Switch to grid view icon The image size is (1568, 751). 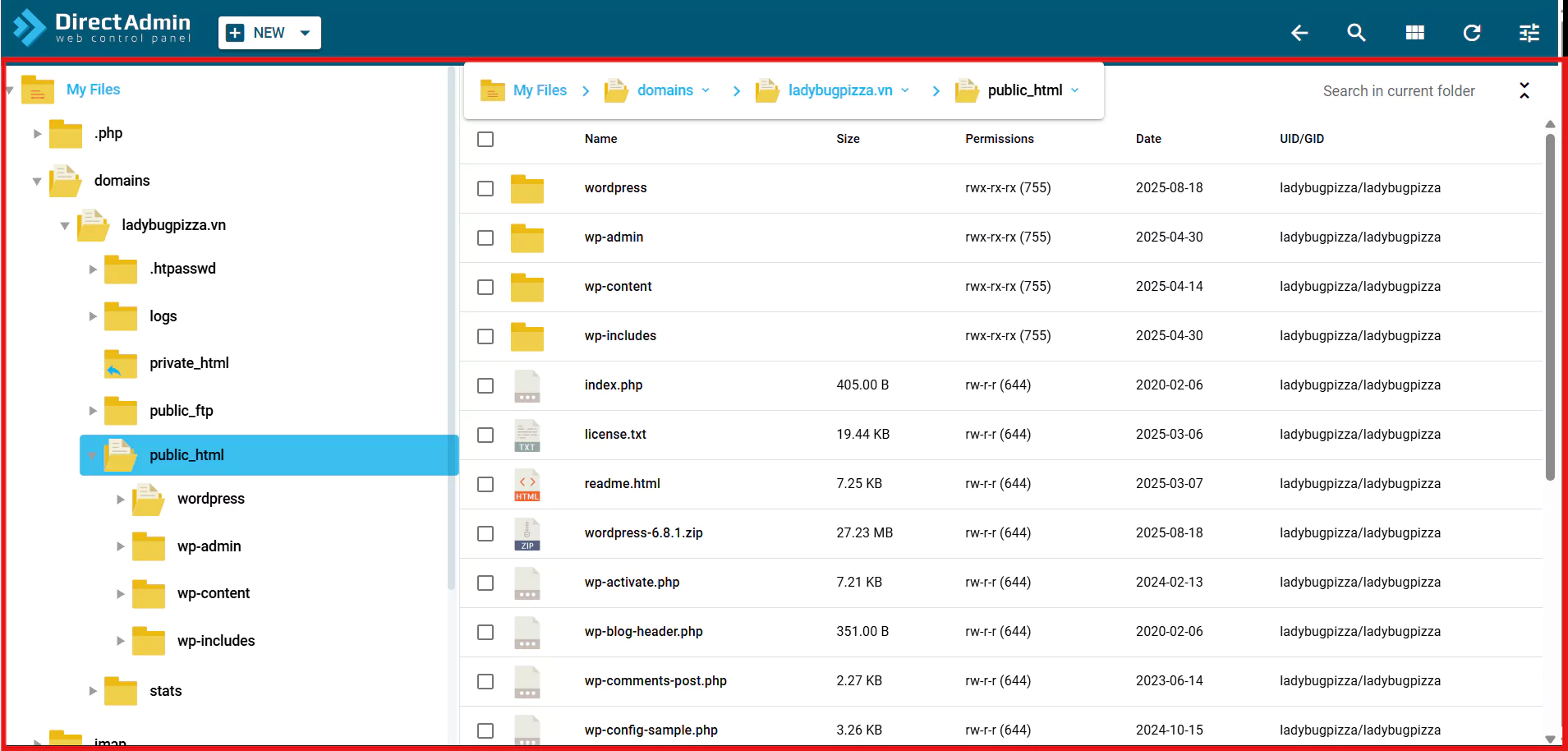click(1414, 33)
